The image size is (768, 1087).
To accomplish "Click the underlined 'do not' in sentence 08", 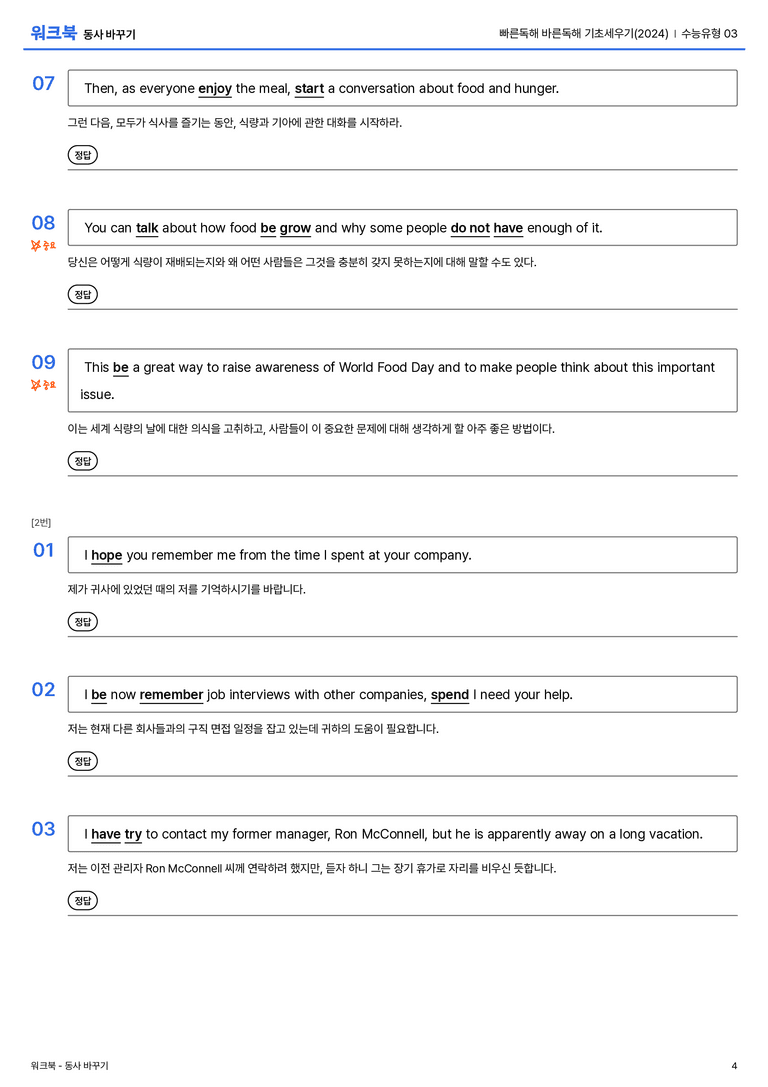I will click(470, 228).
